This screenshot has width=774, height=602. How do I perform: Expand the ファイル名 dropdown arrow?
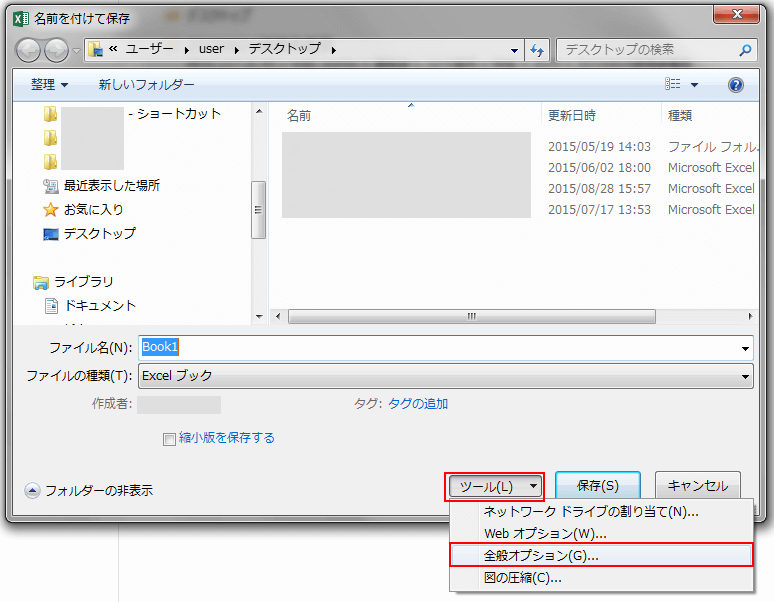pyautogui.click(x=745, y=348)
